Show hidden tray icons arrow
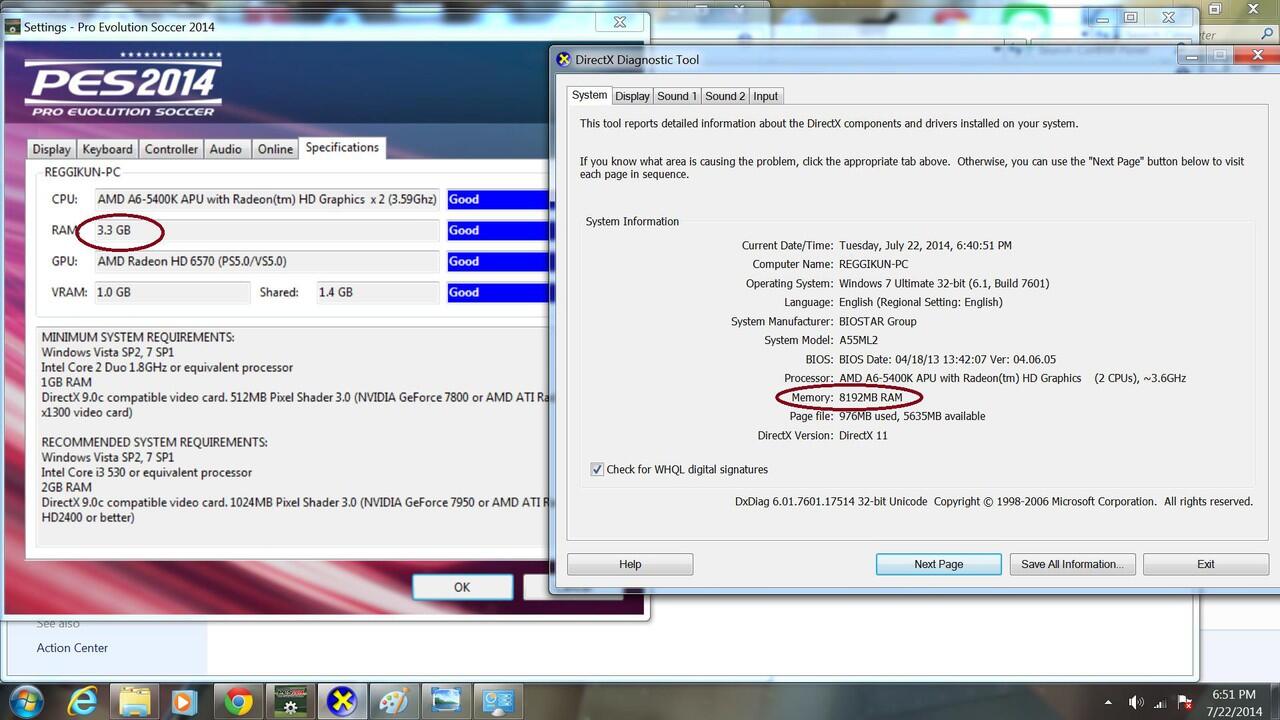Screen dimensions: 1280x720 pos(1108,703)
